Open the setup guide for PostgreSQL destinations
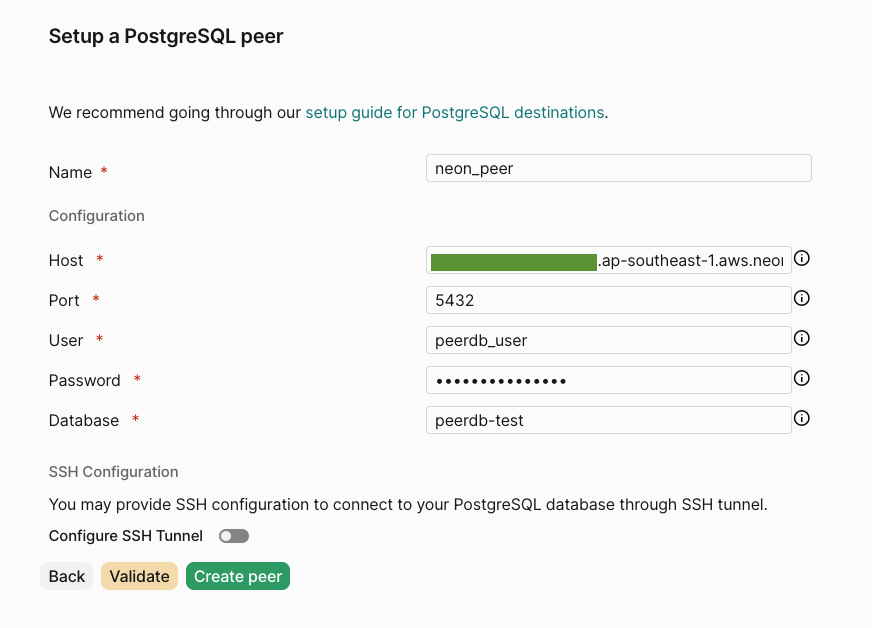This screenshot has height=628, width=872. pyautogui.click(x=454, y=112)
